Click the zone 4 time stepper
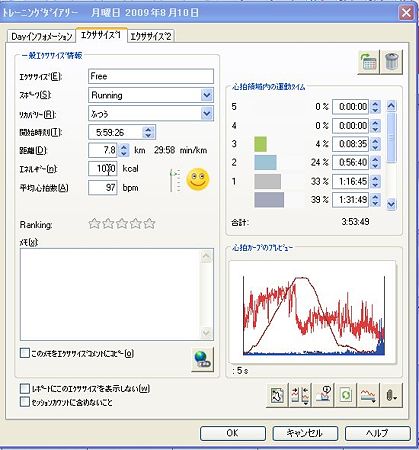Screen dimensions: 419x450 pyautogui.click(x=375, y=125)
